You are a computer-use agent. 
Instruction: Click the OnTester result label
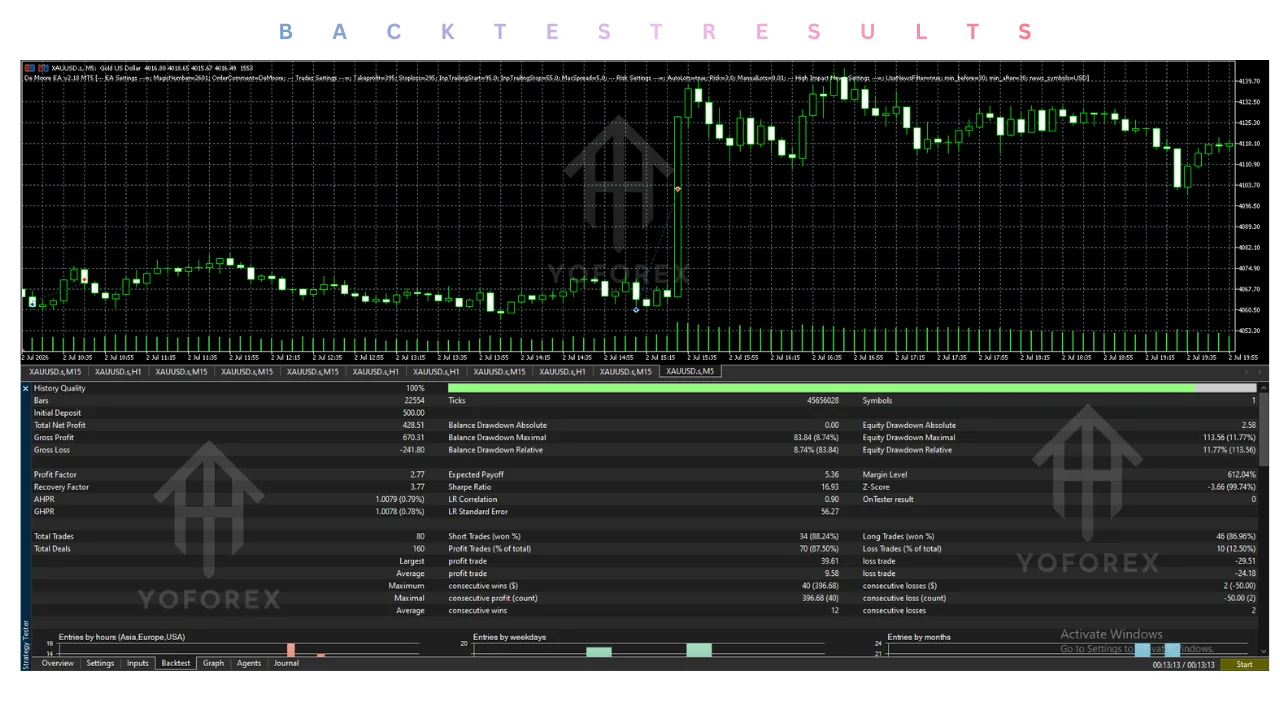coord(890,499)
